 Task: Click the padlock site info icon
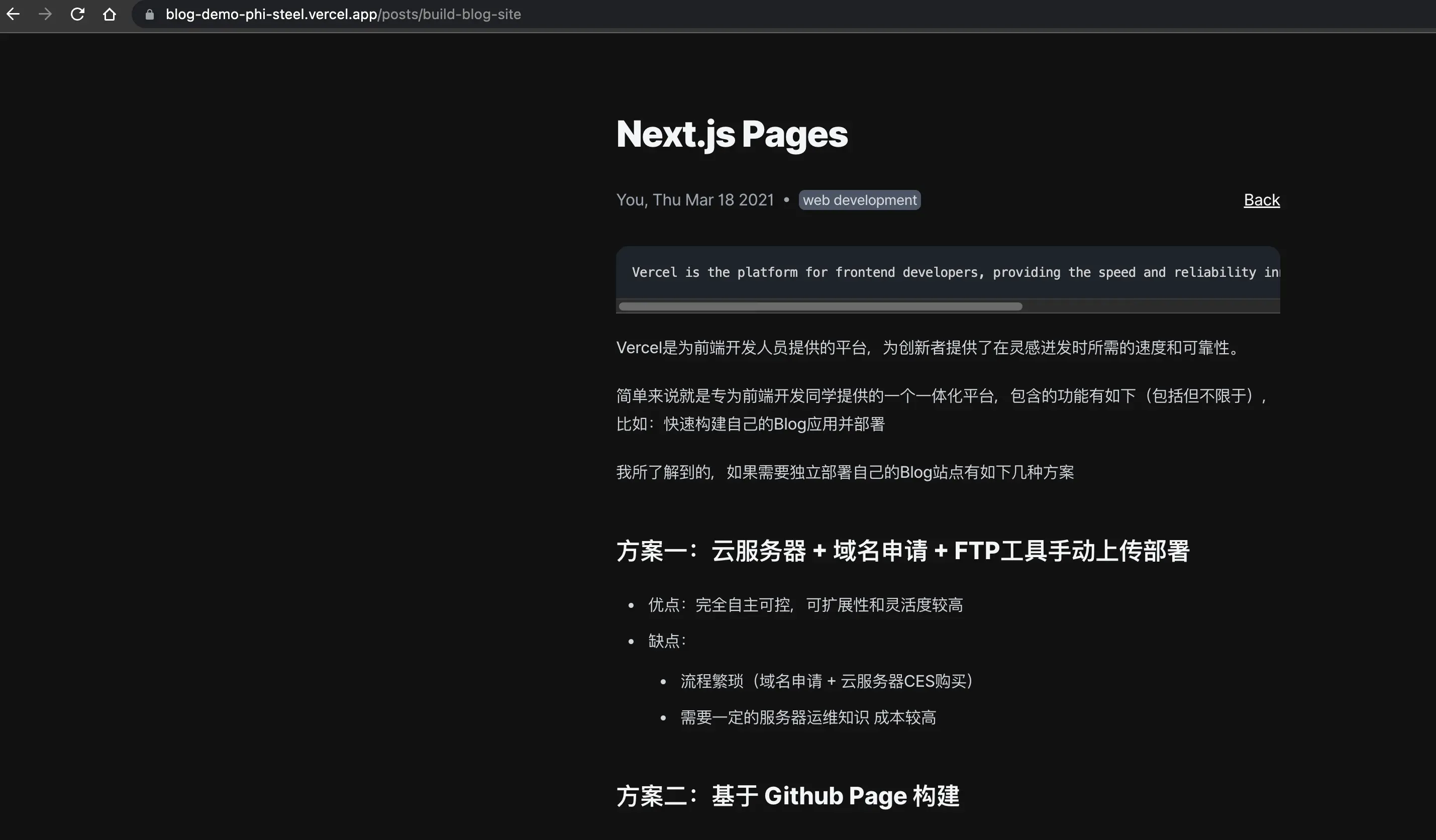(x=149, y=15)
